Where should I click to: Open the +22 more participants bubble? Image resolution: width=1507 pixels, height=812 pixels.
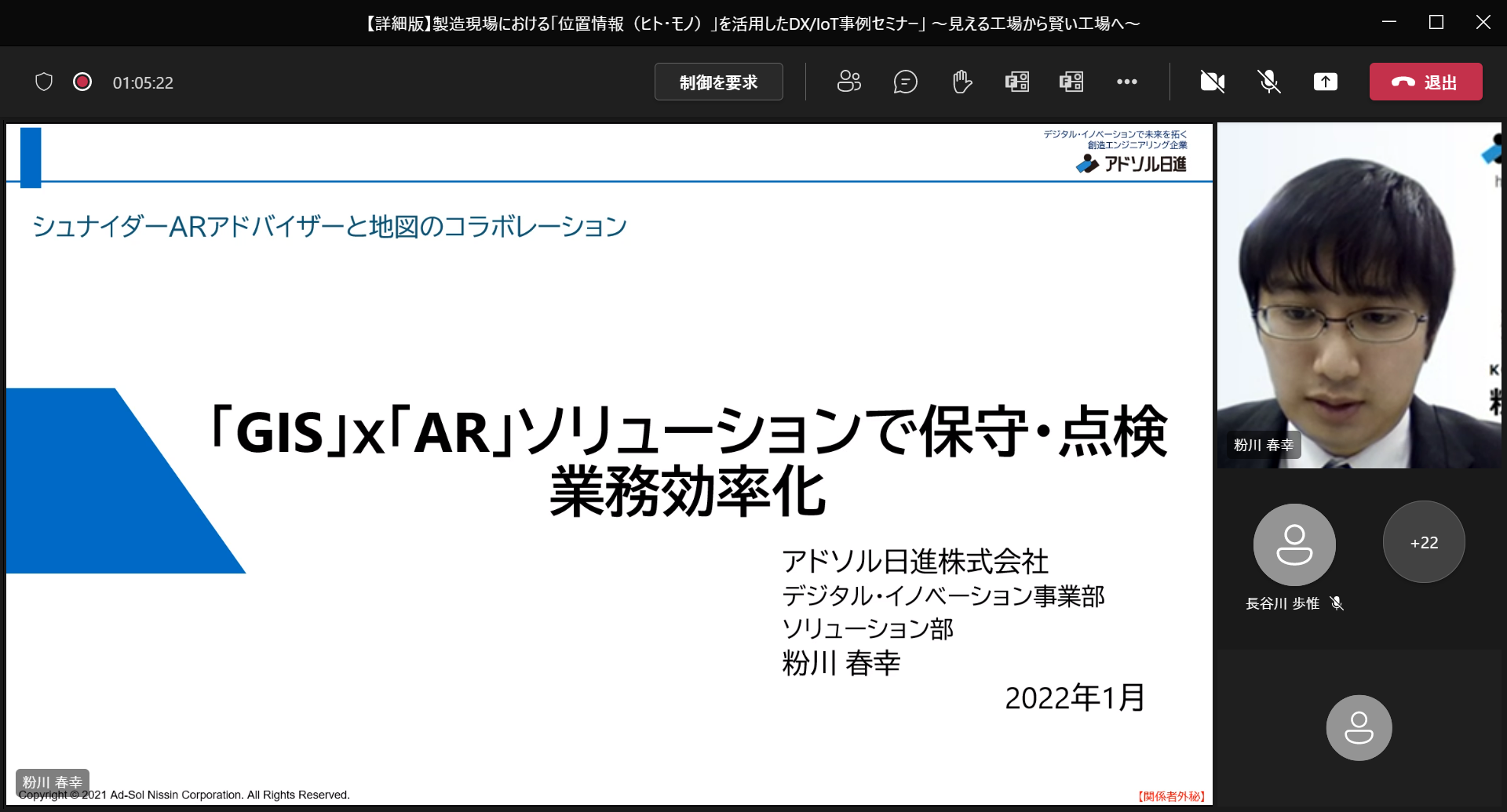tap(1424, 542)
